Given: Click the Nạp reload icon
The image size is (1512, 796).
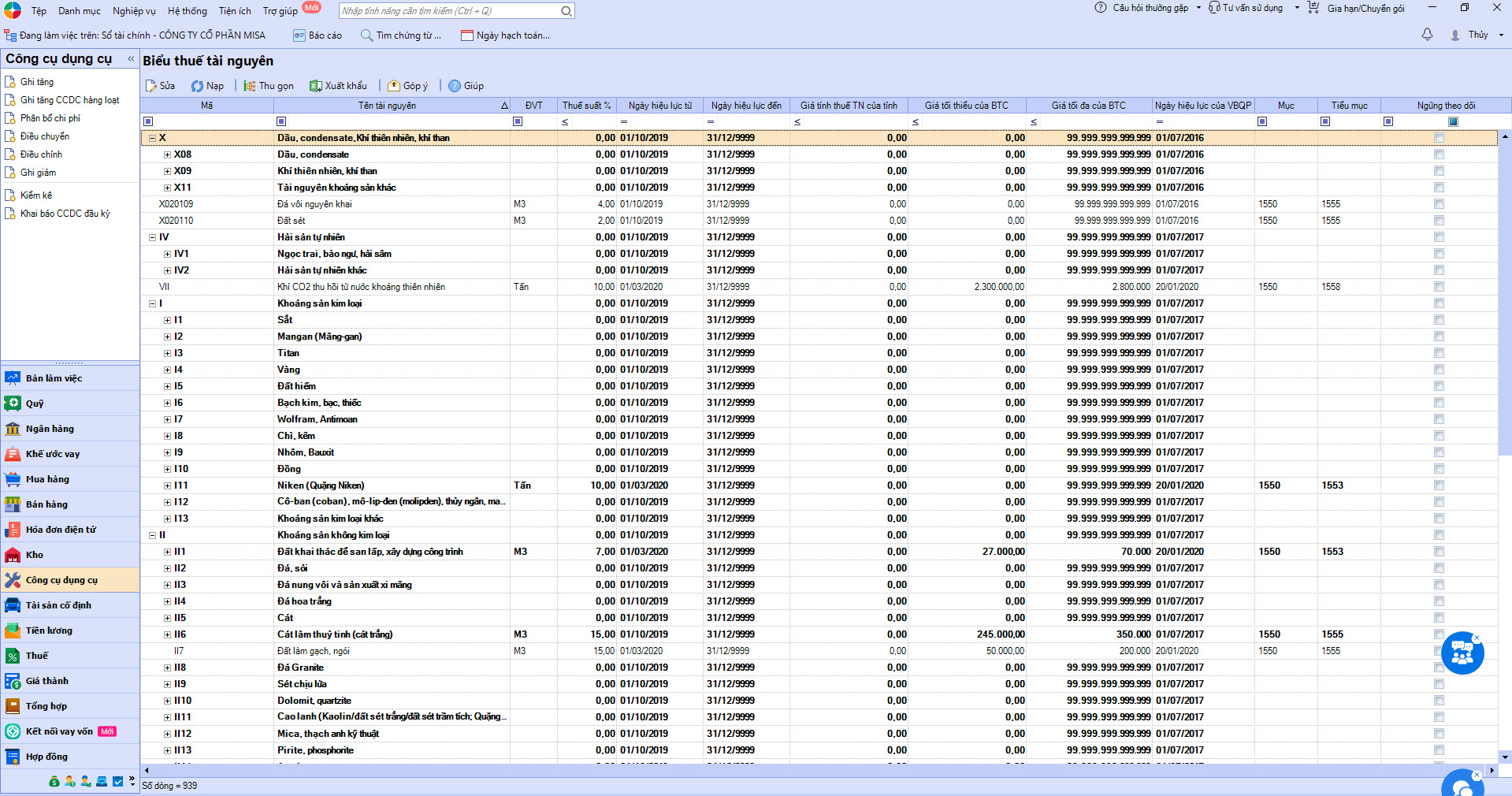Looking at the screenshot, I should (x=198, y=86).
